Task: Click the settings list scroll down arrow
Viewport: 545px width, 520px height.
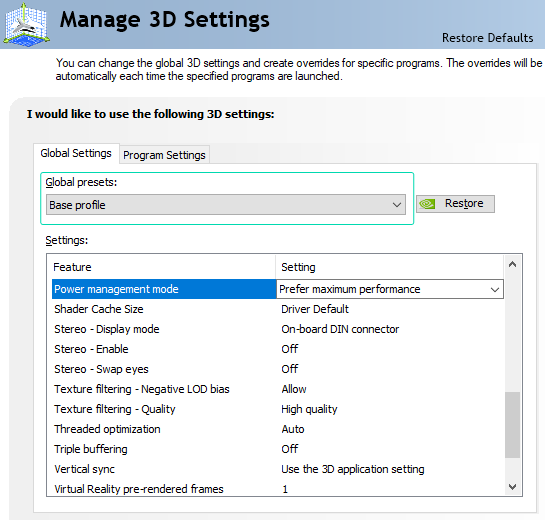Action: click(512, 487)
